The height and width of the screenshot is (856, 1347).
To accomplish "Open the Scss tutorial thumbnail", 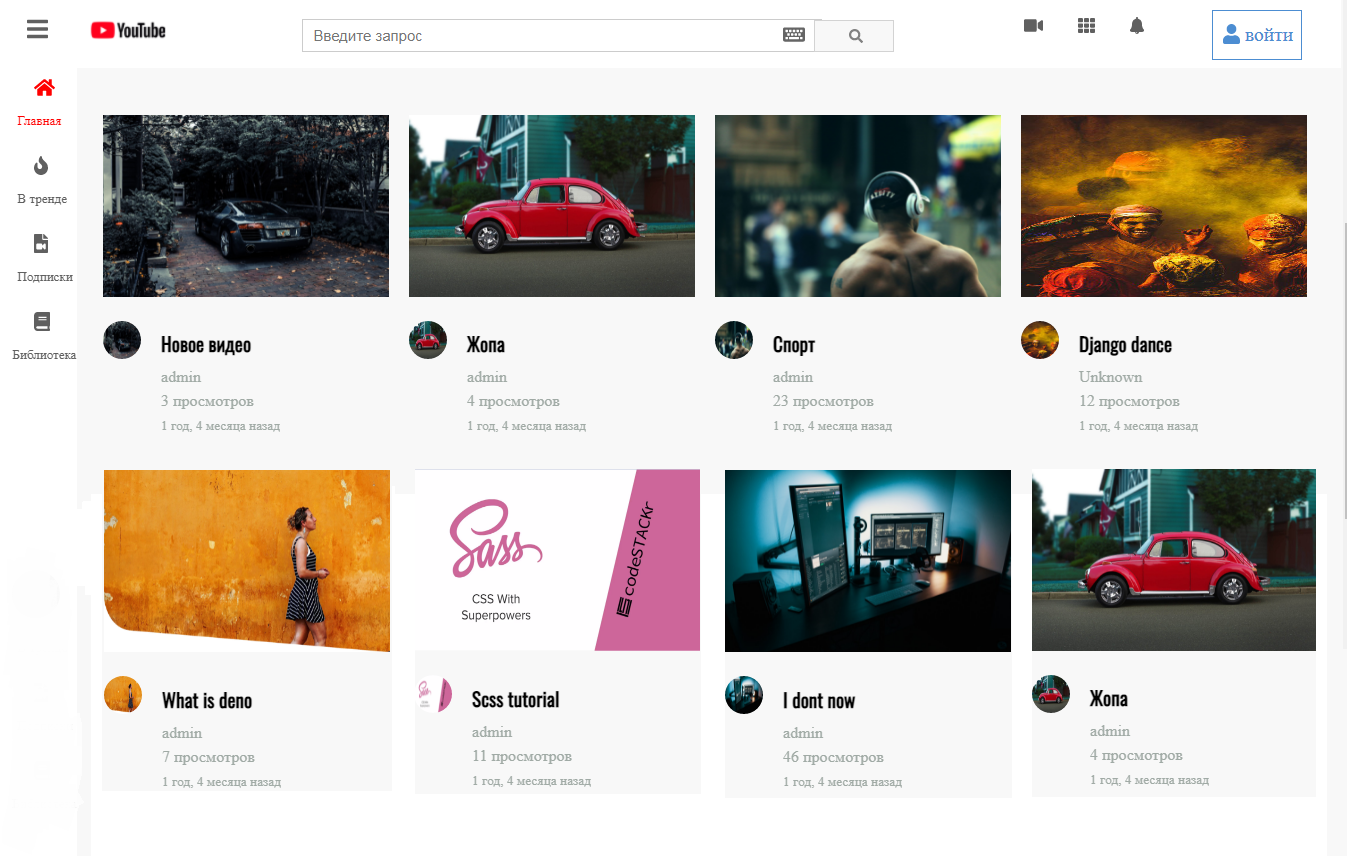I will click(557, 560).
